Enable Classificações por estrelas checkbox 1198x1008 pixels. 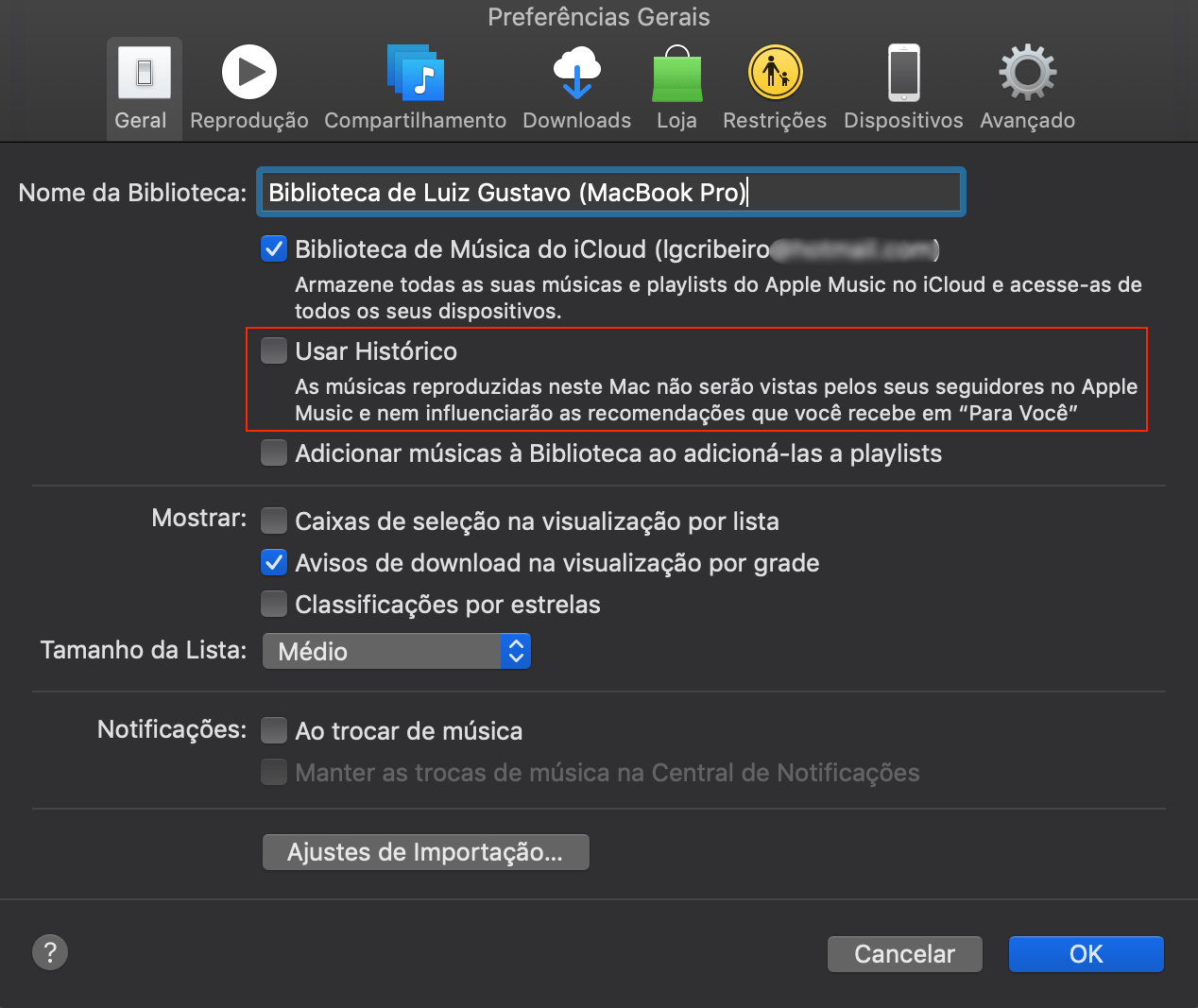point(274,605)
